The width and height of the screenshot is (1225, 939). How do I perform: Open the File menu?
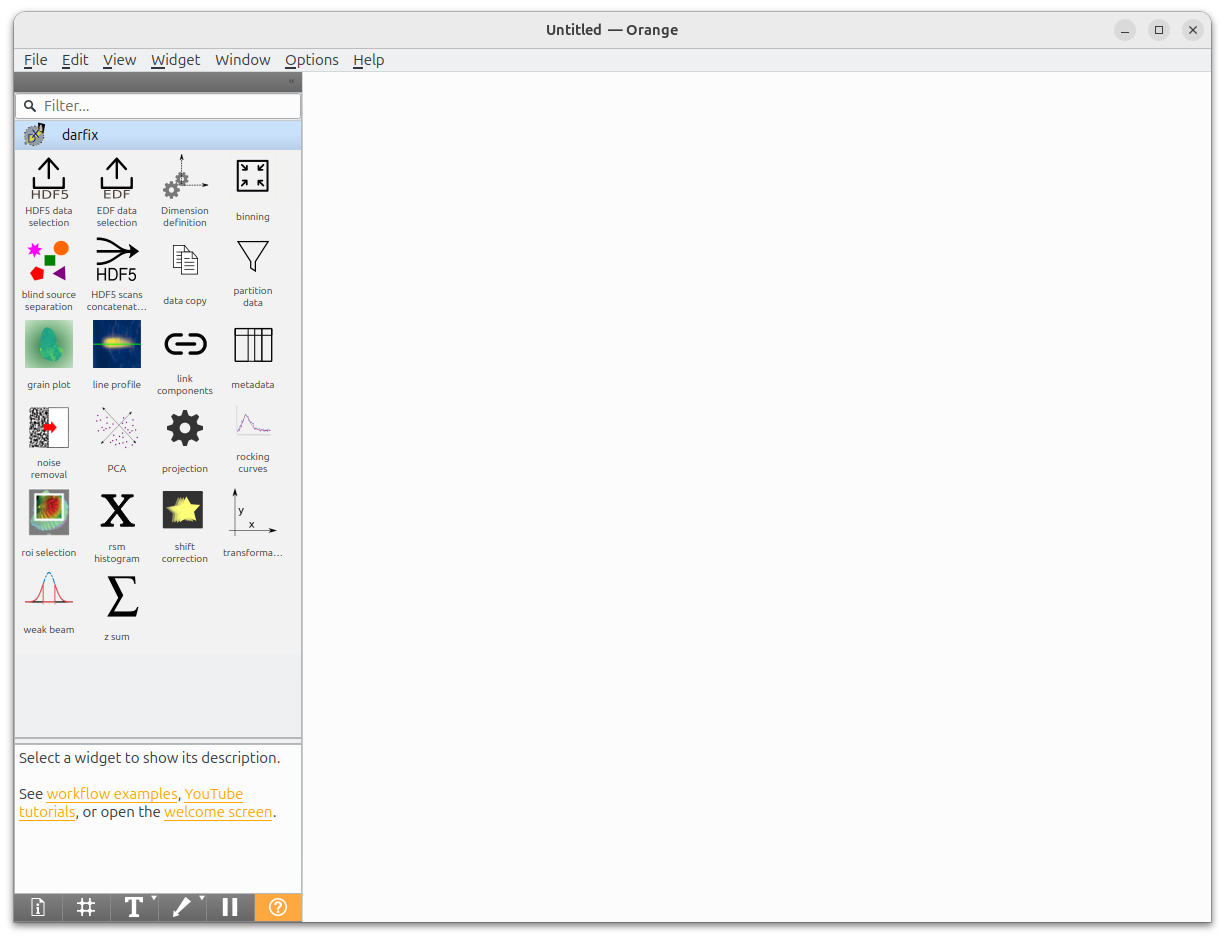(35, 60)
